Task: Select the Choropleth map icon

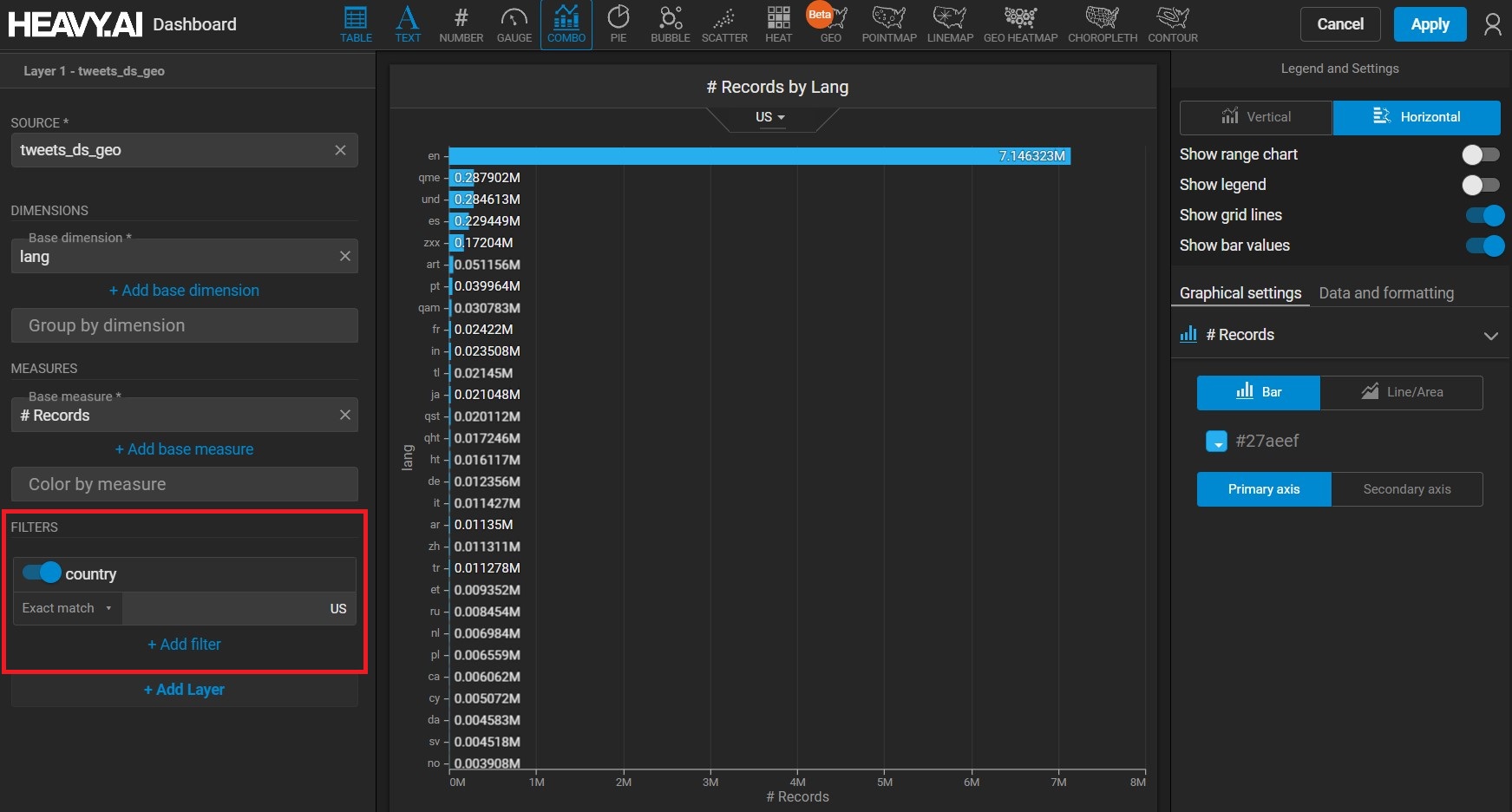Action: click(x=1102, y=24)
